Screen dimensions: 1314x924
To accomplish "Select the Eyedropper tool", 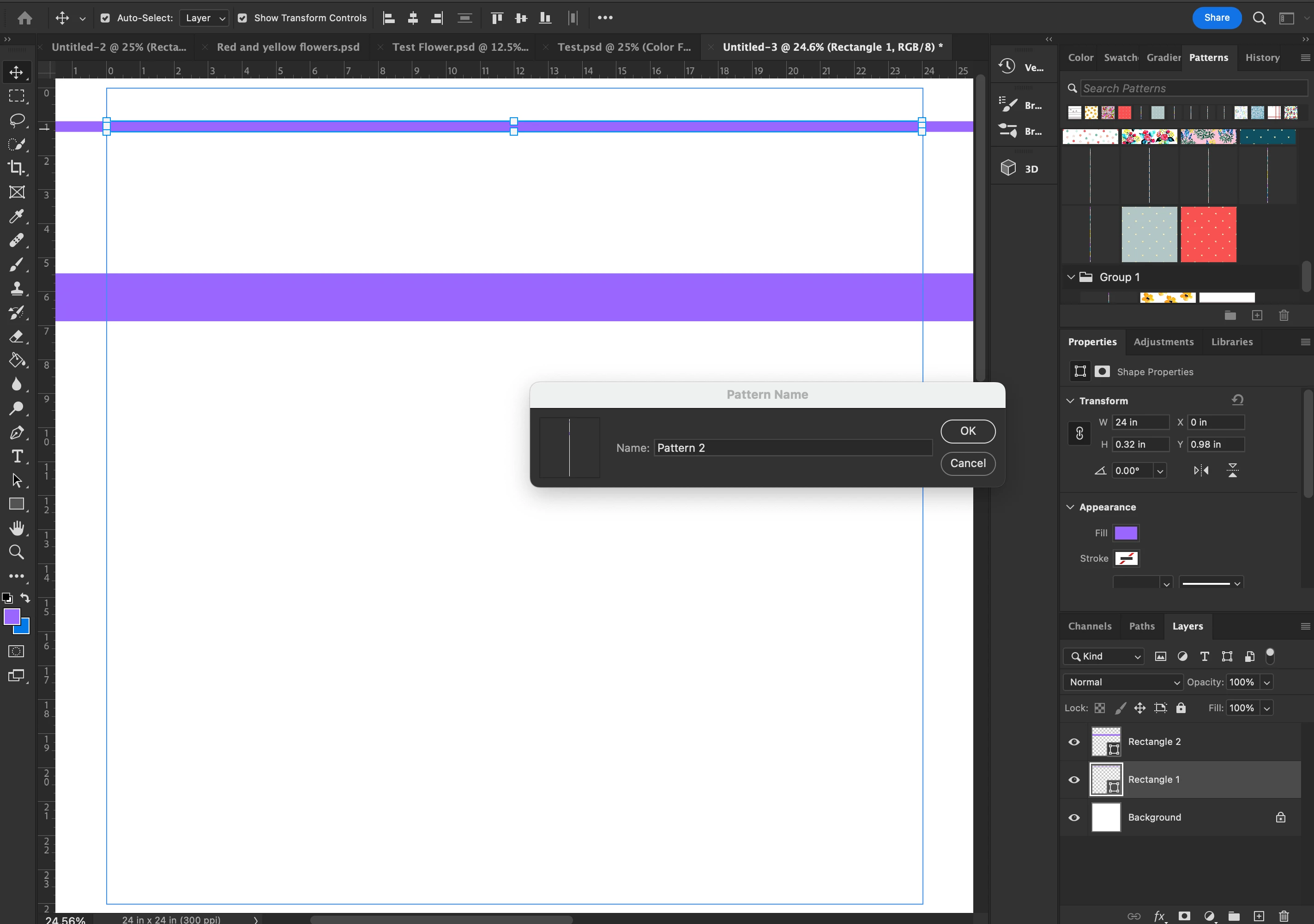I will 17,216.
